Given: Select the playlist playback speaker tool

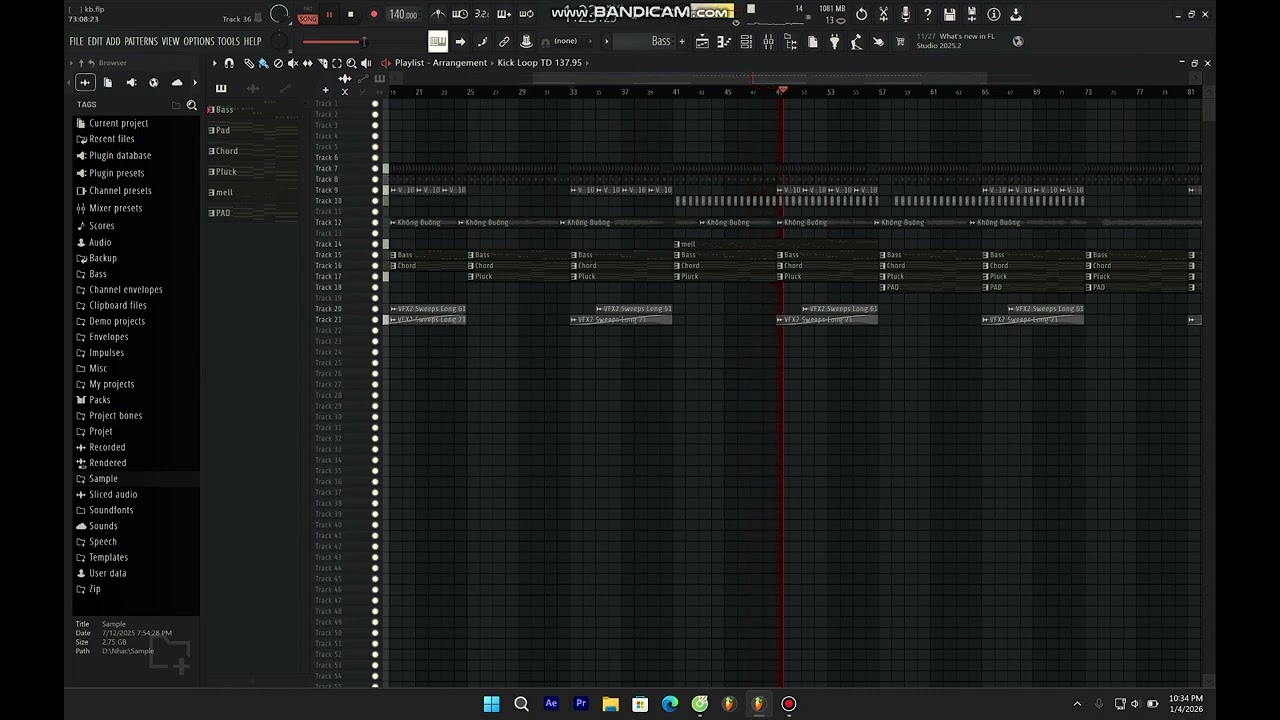Looking at the screenshot, I should pyautogui.click(x=366, y=62).
